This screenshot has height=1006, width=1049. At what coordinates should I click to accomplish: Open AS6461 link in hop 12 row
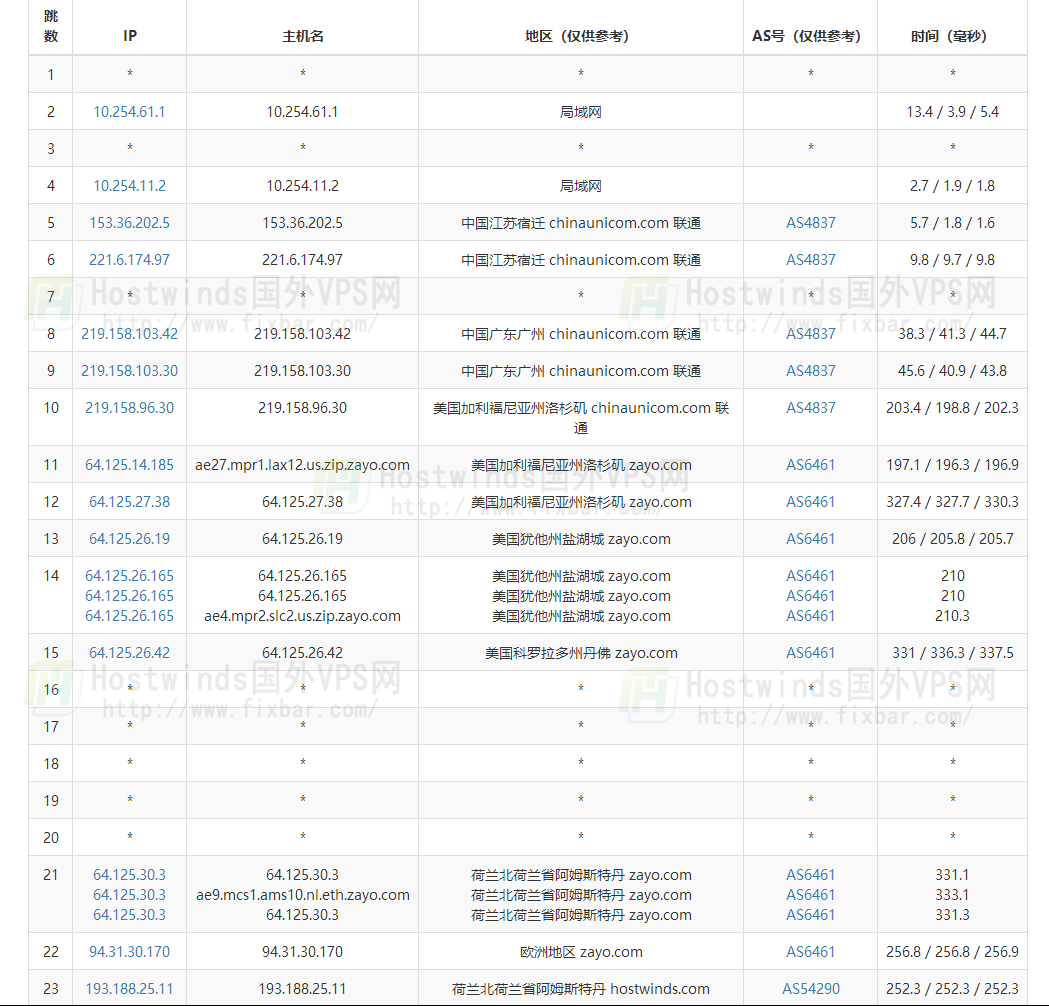(x=811, y=502)
